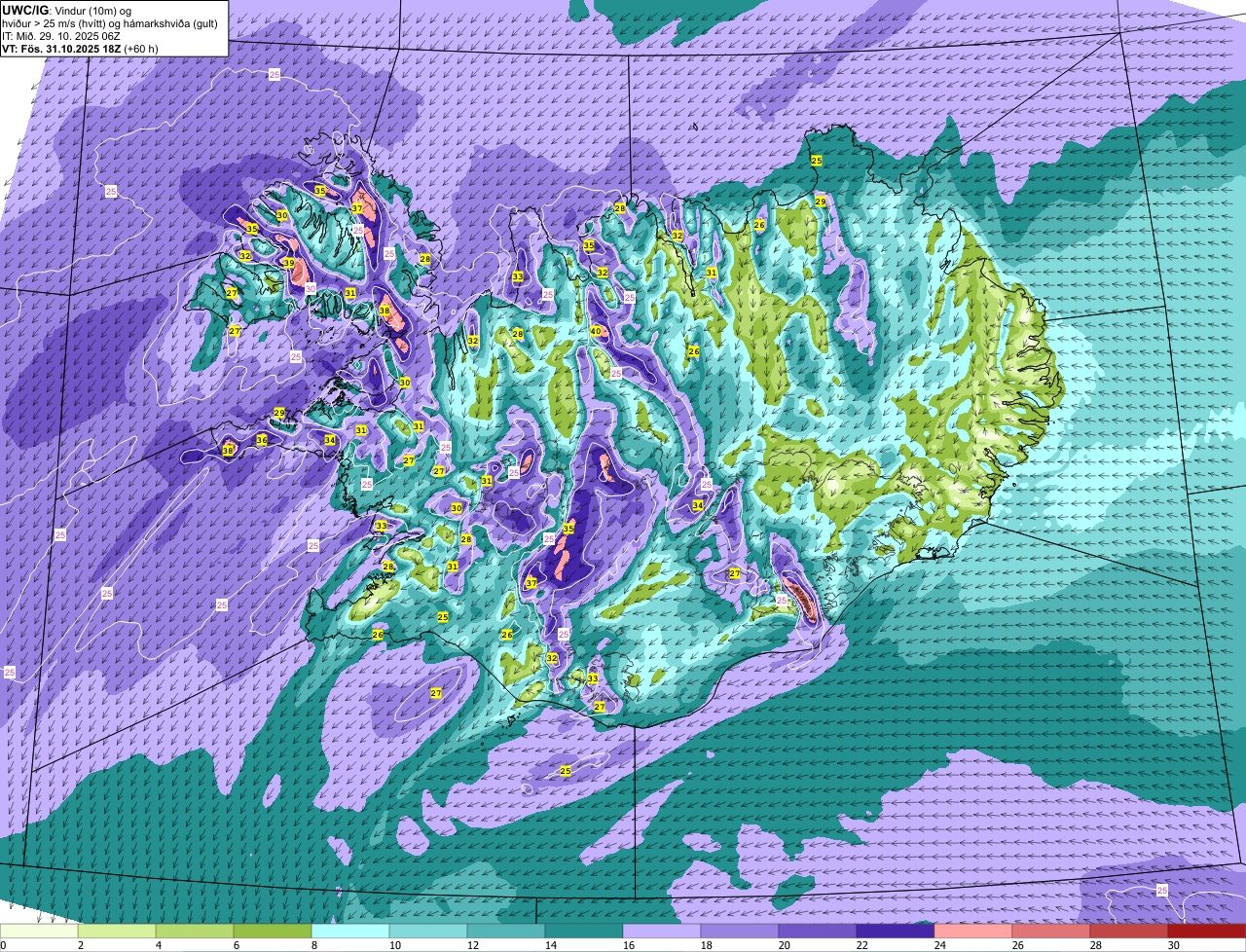Click the 0–2 m/s pale yellow legend swatch
The height and width of the screenshot is (952, 1246).
[40, 931]
